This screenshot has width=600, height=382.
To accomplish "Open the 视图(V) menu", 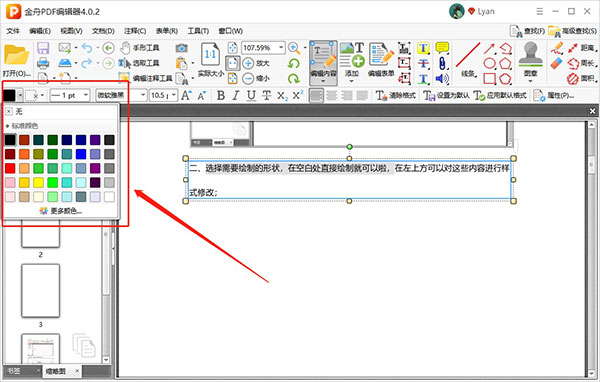I will pos(72,31).
